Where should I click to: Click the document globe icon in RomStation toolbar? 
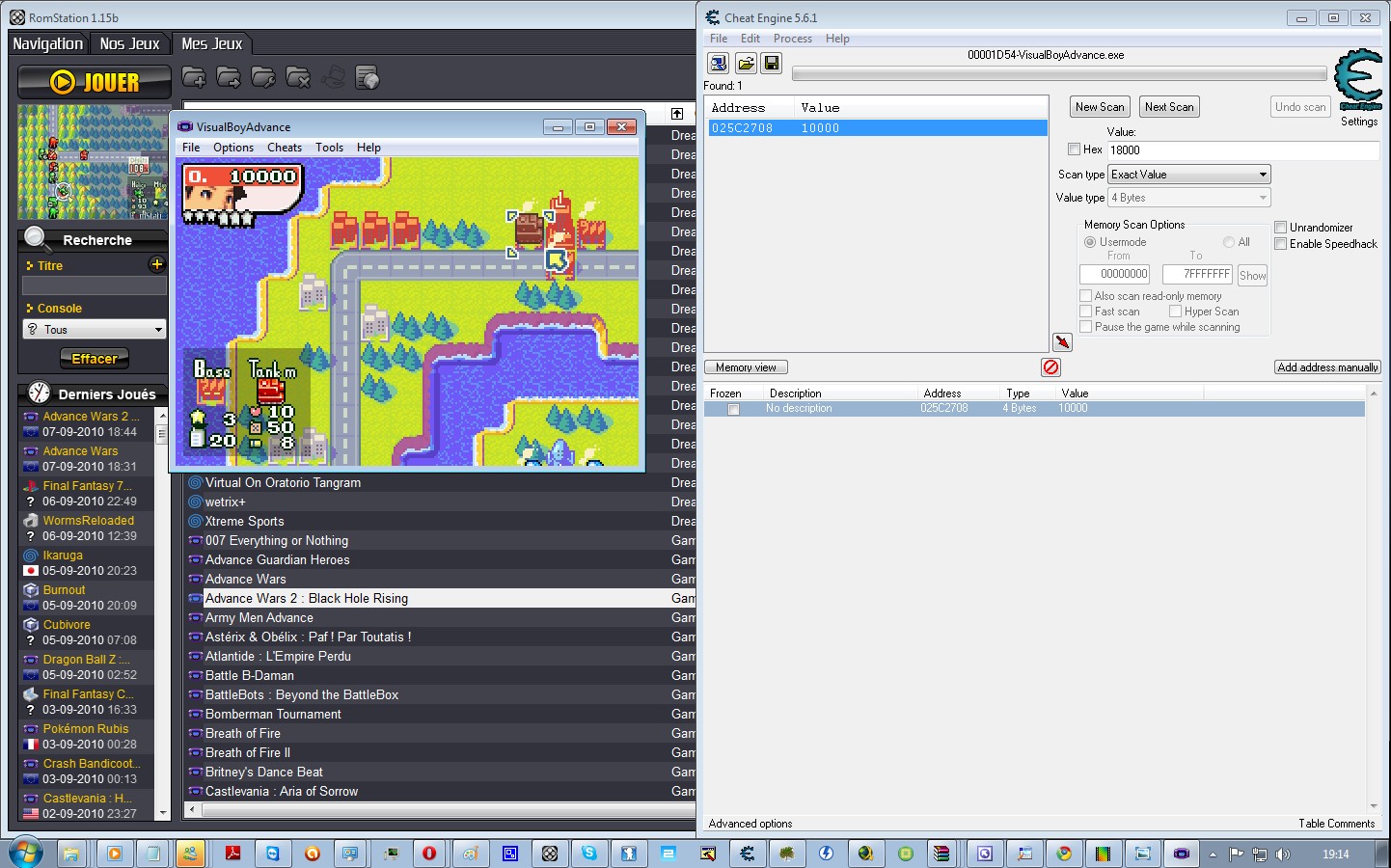pyautogui.click(x=368, y=77)
